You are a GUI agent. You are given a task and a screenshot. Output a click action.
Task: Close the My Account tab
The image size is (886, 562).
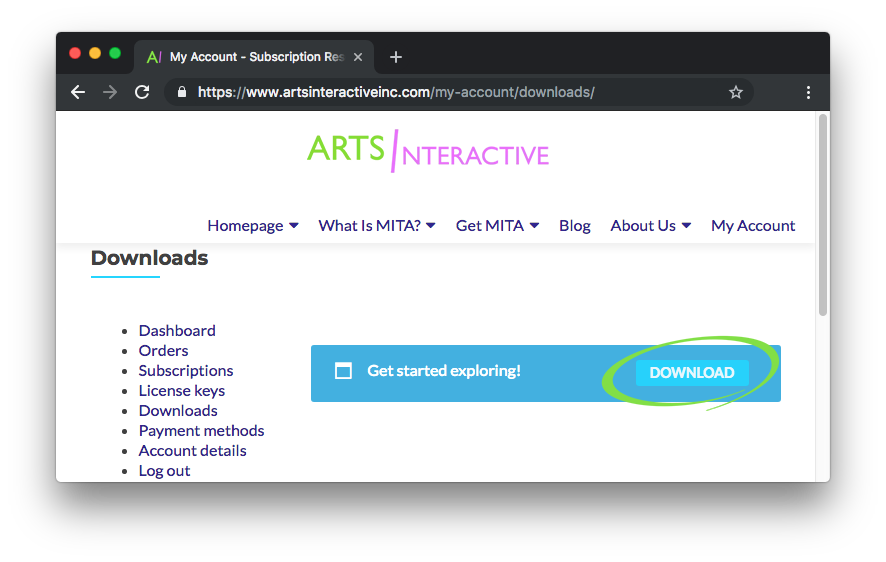tap(358, 57)
